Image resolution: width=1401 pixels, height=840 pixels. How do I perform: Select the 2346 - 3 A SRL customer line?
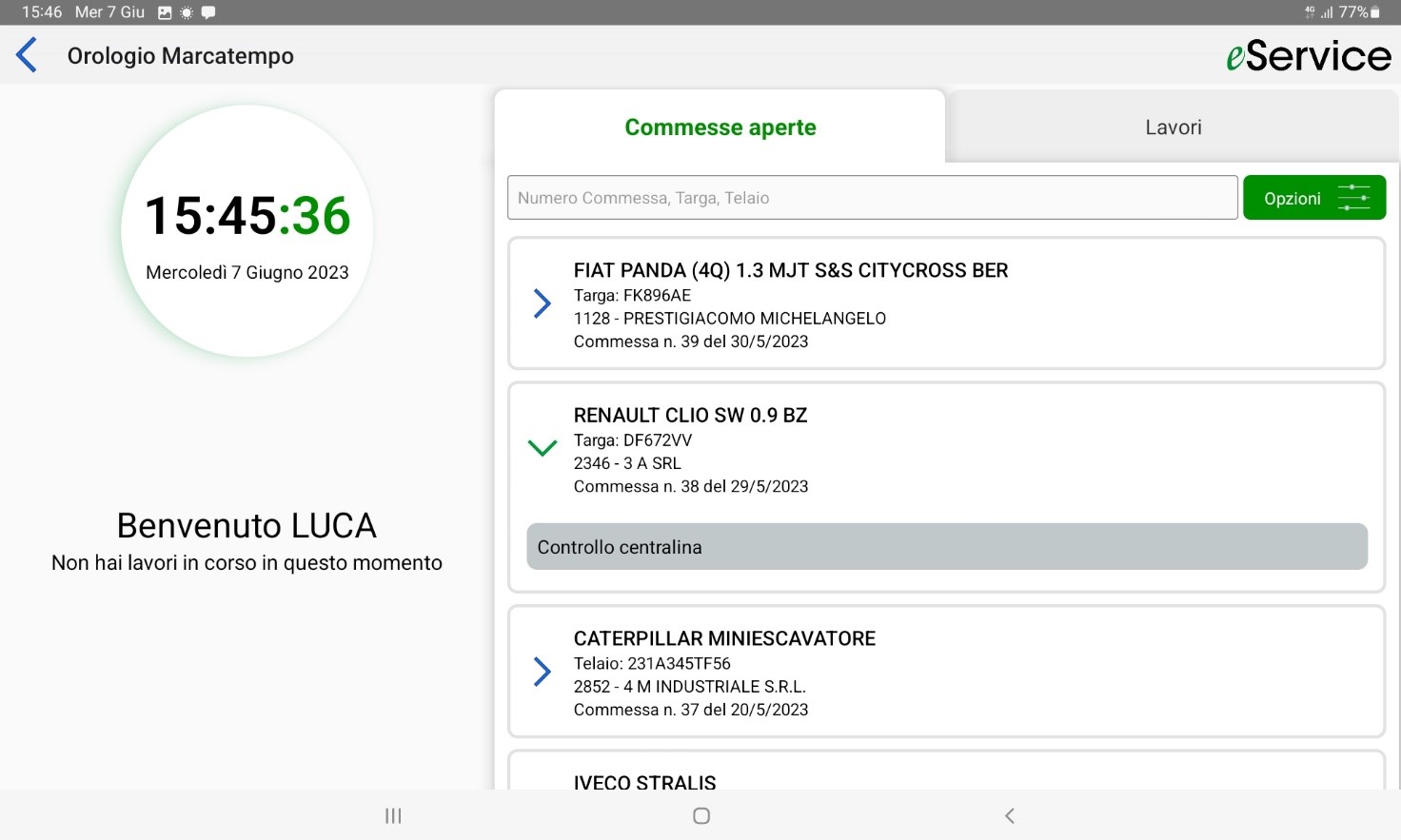tap(627, 463)
